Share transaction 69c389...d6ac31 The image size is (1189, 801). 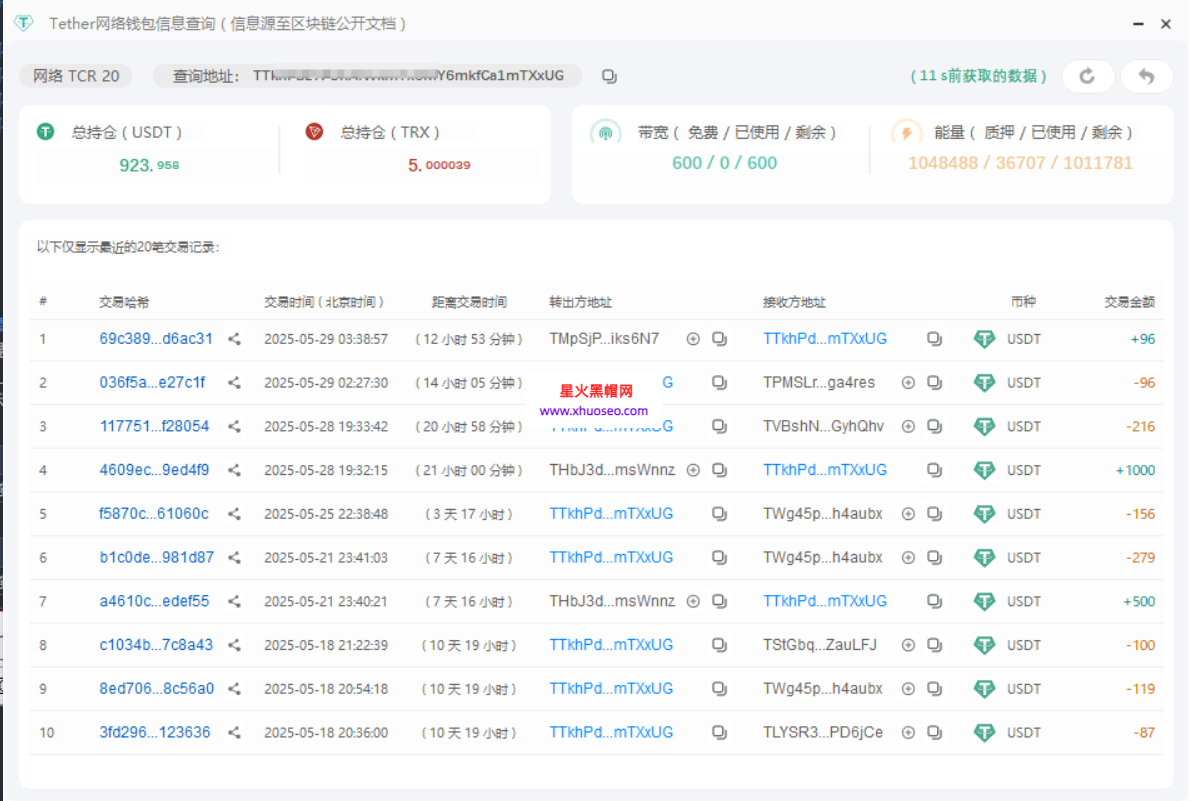click(234, 339)
